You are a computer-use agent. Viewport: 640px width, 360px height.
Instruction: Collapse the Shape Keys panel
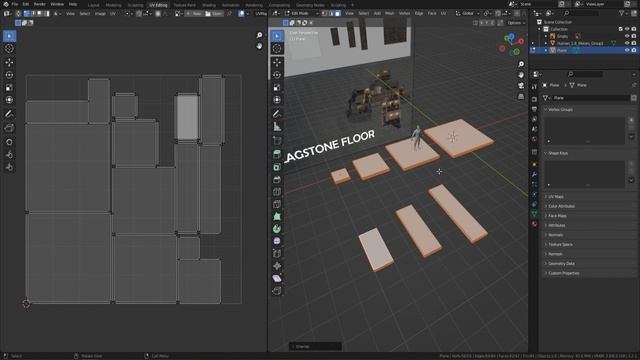[589, 153]
